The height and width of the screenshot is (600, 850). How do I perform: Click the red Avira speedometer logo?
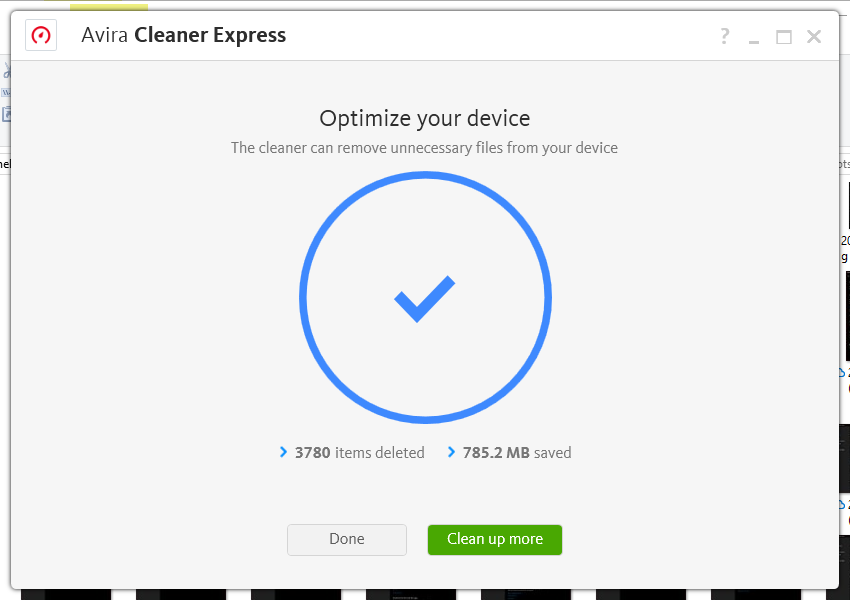[41, 36]
